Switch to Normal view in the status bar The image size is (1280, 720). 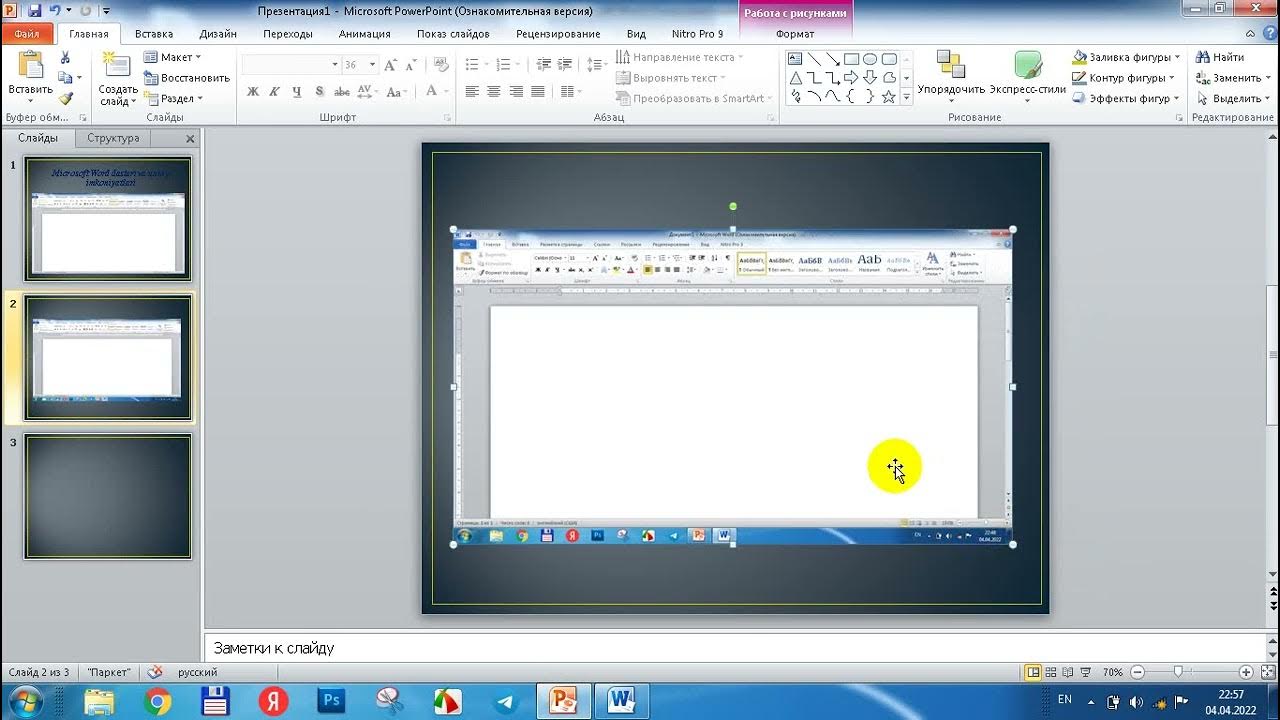coord(1033,672)
